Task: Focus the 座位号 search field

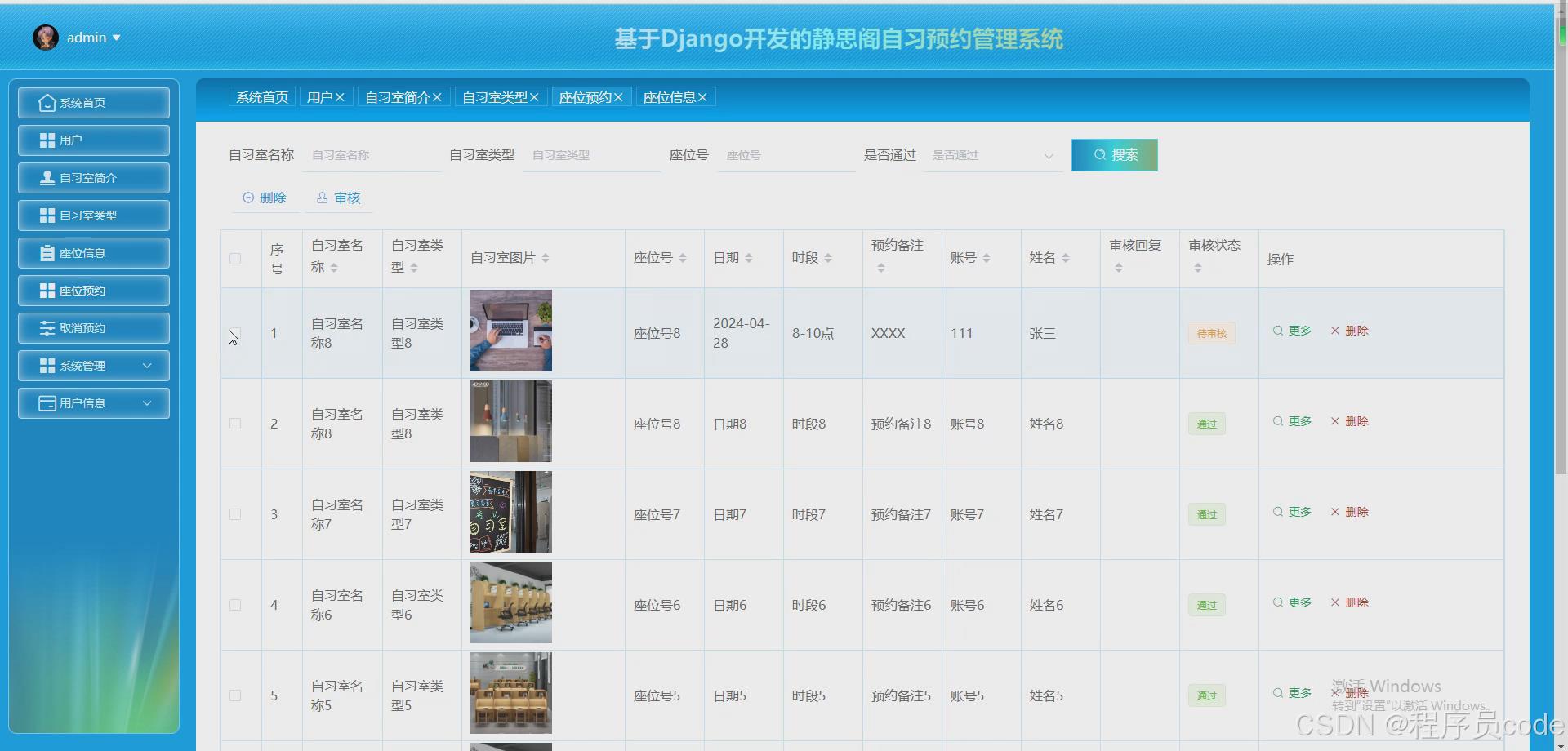Action: (x=786, y=155)
